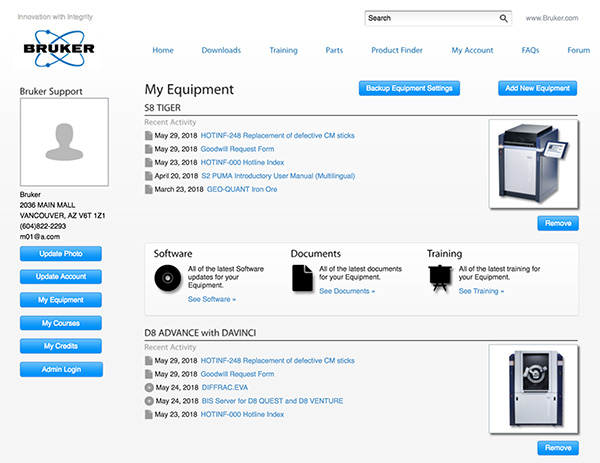Click the Software disc icon
The height and width of the screenshot is (463, 600).
[168, 278]
